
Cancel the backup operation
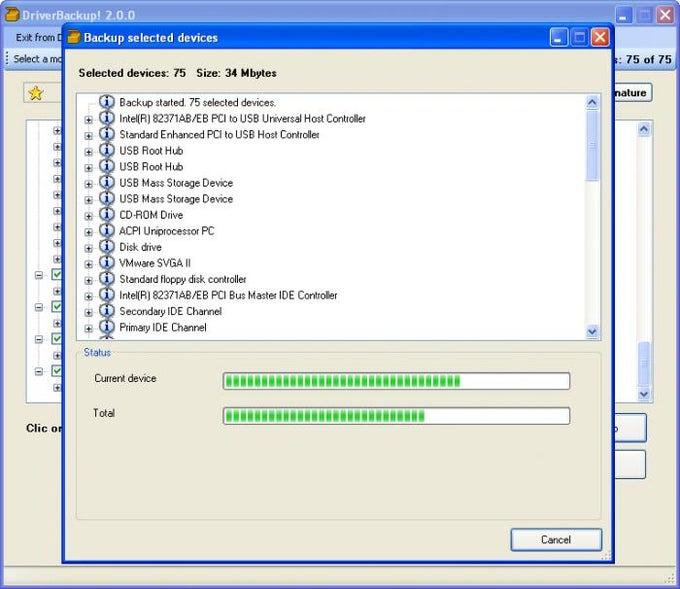[x=556, y=540]
